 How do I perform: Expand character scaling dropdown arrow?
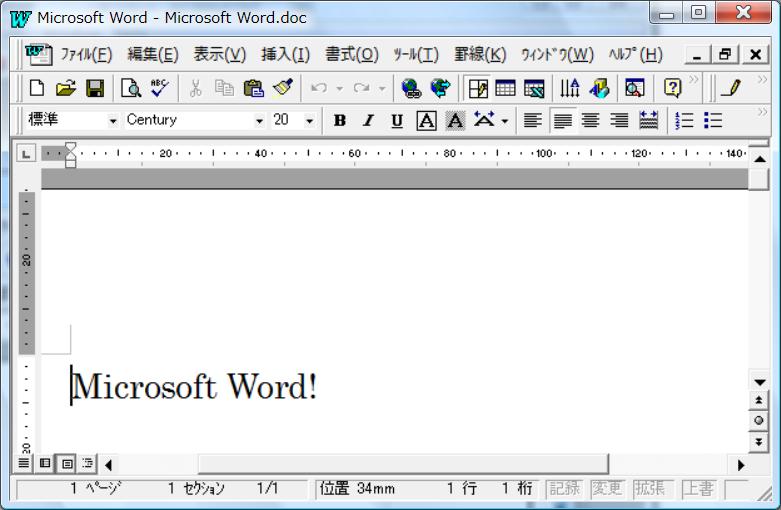pos(505,121)
